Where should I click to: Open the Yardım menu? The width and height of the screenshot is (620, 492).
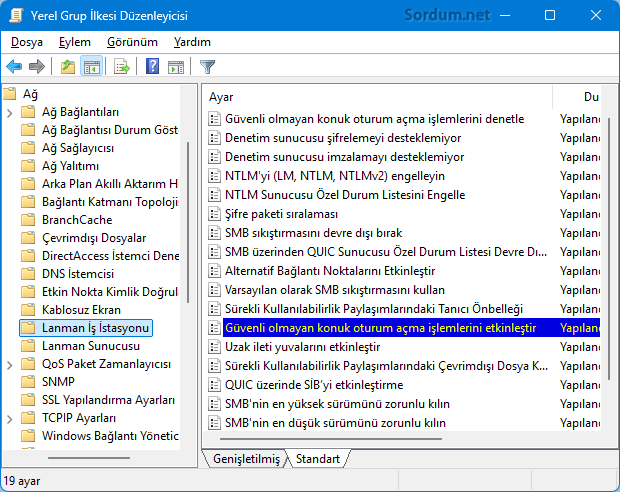click(192, 42)
